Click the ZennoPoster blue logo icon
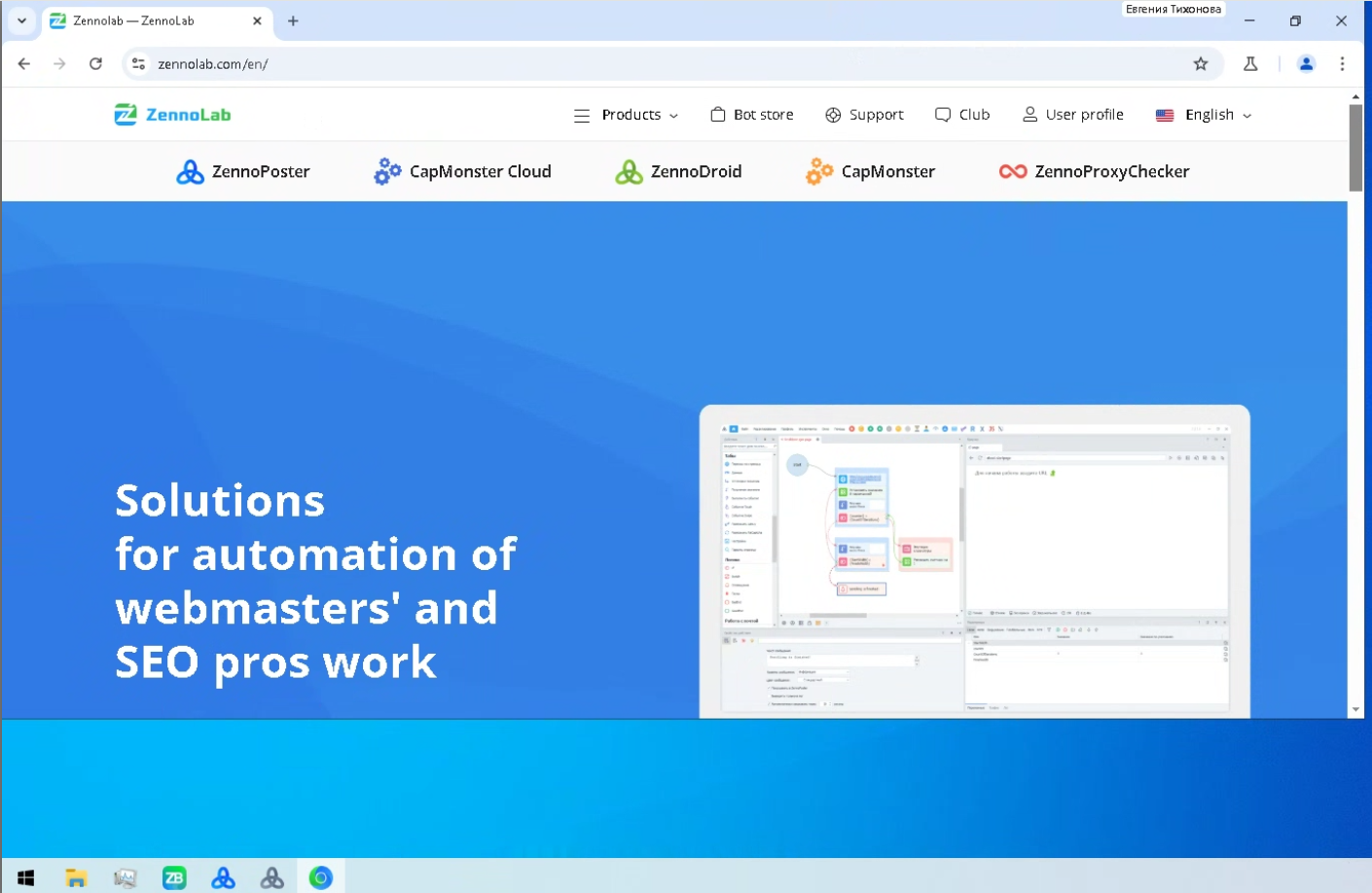Viewport: 1372px width, 893px height. [190, 171]
